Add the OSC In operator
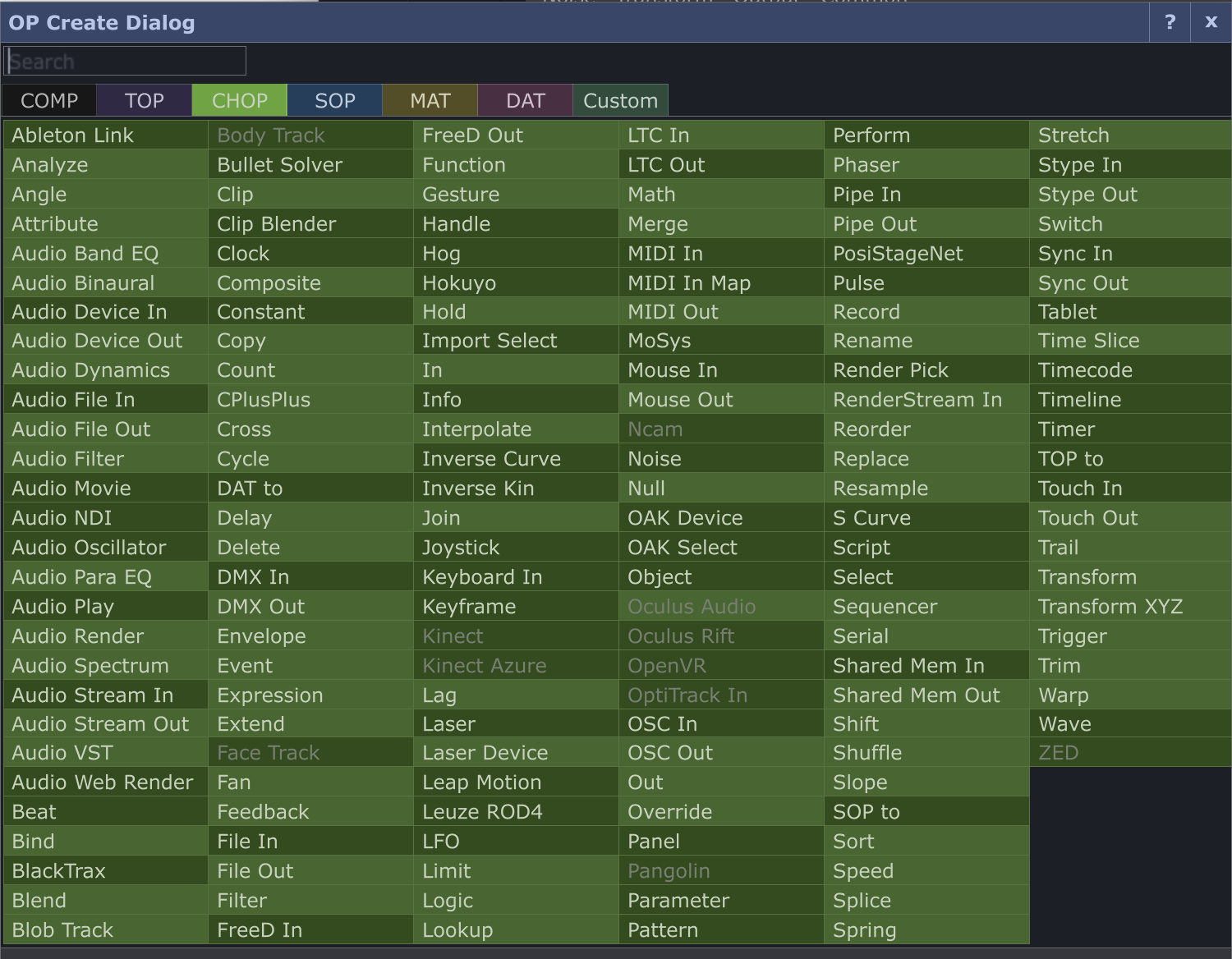This screenshot has height=959, width=1232. [721, 724]
